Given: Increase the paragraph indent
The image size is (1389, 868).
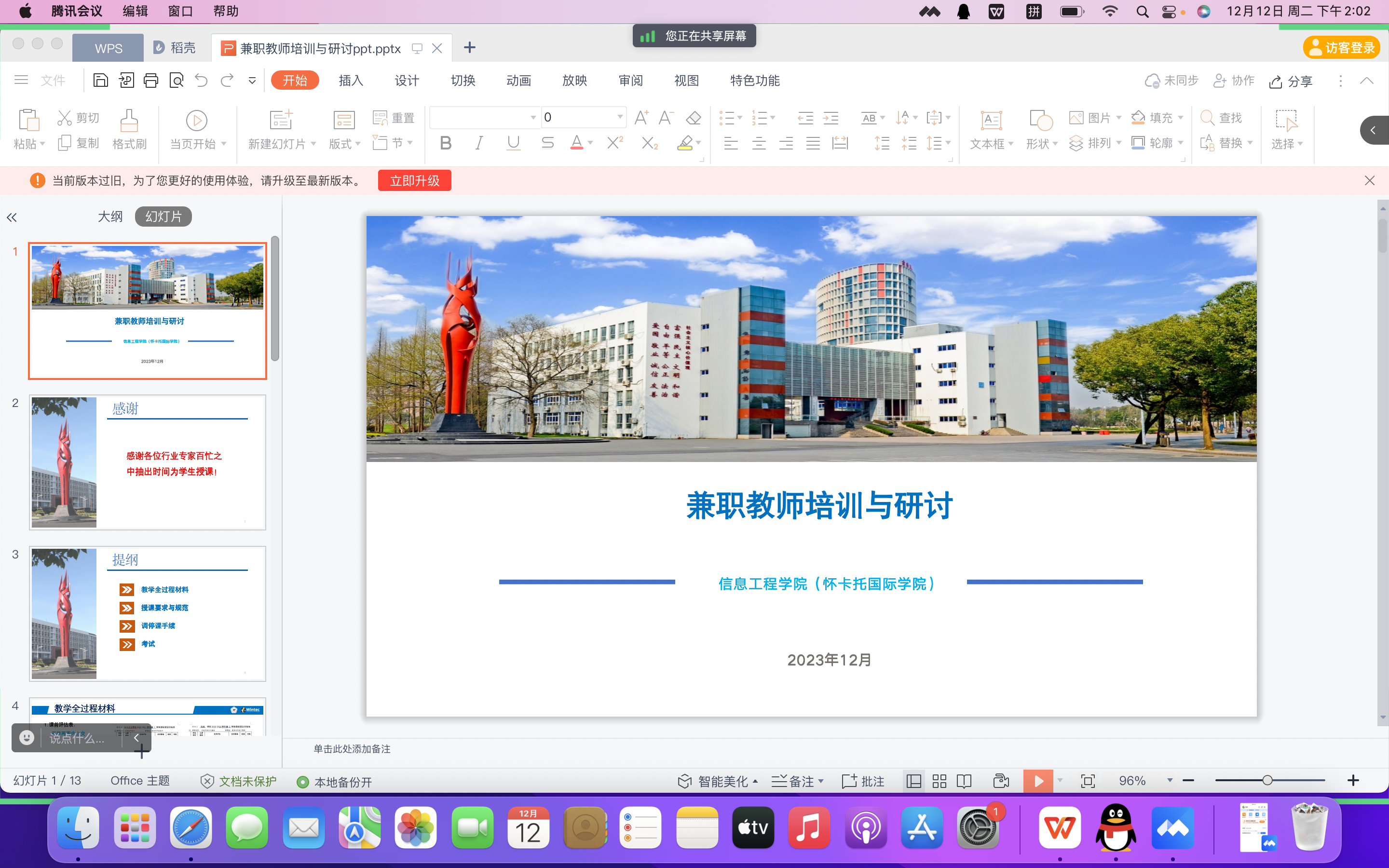Looking at the screenshot, I should [x=831, y=118].
